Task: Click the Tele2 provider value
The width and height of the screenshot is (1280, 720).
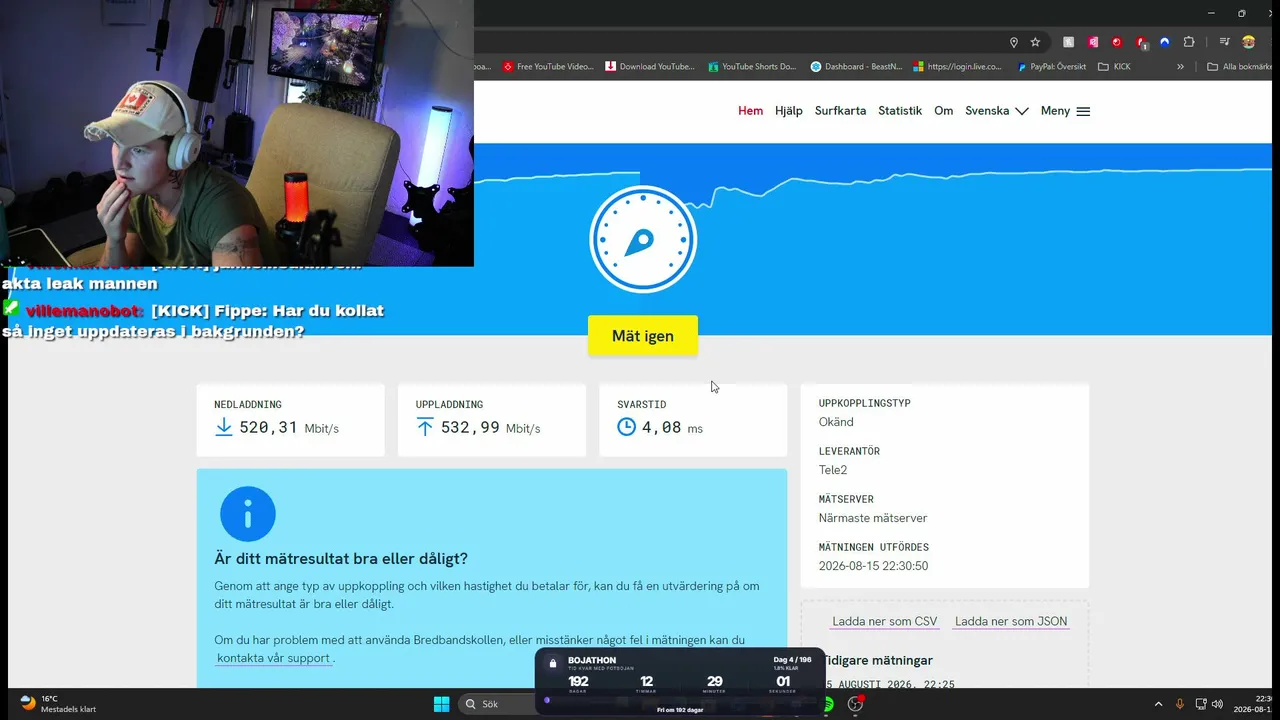Action: point(833,470)
